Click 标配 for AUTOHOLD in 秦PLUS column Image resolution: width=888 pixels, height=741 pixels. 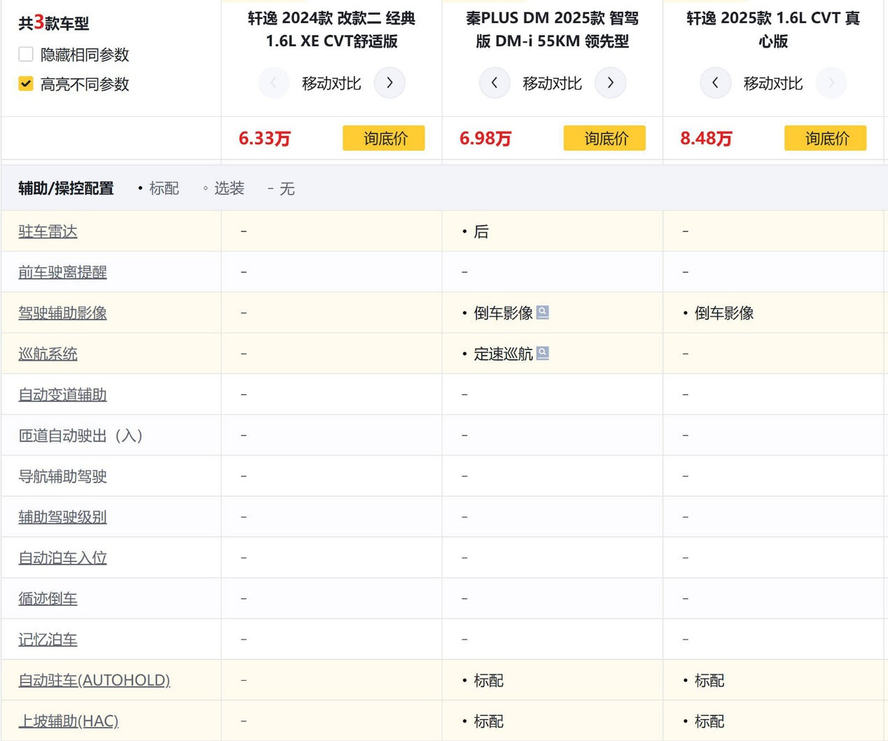(488, 680)
